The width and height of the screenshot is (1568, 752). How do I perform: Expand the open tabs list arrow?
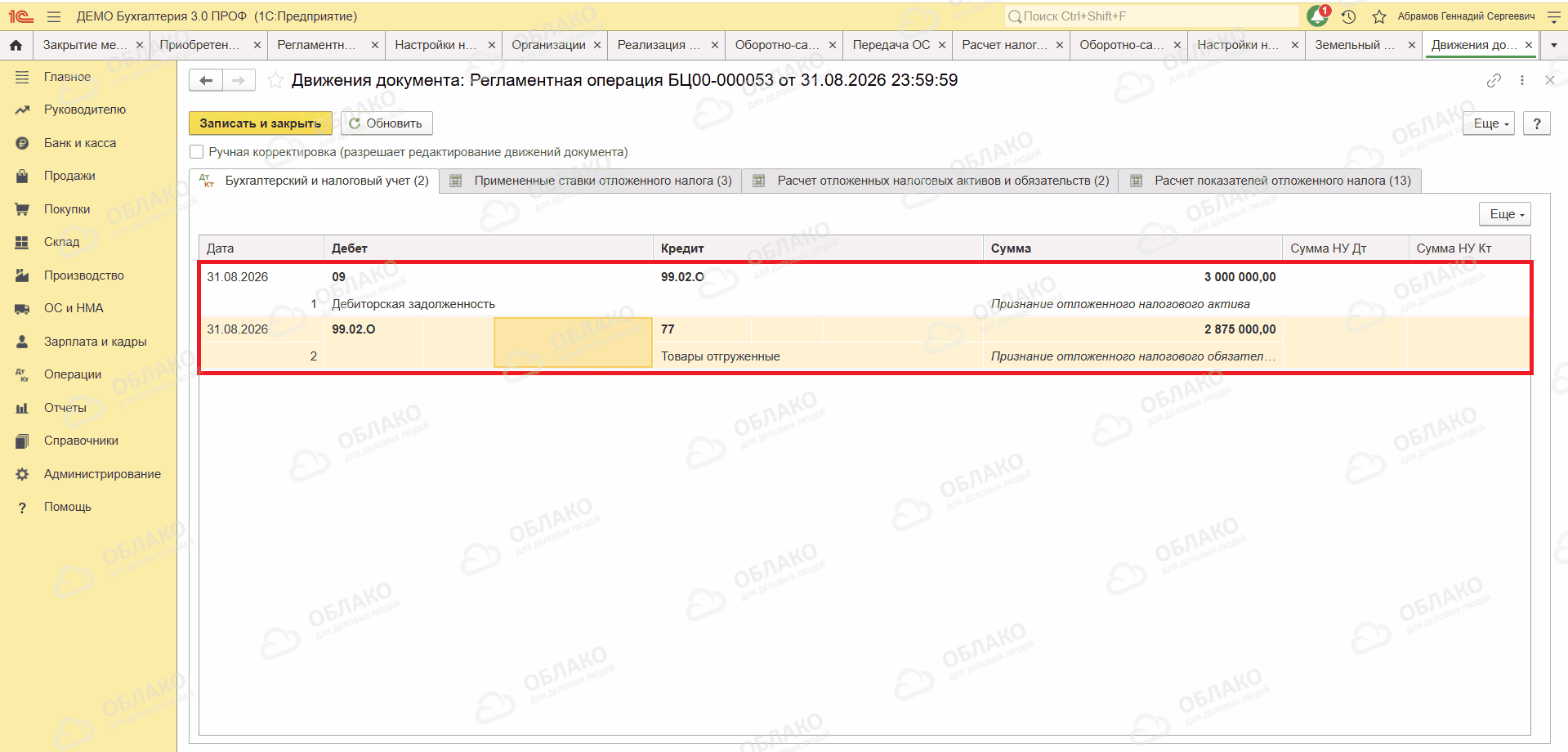click(x=1553, y=45)
